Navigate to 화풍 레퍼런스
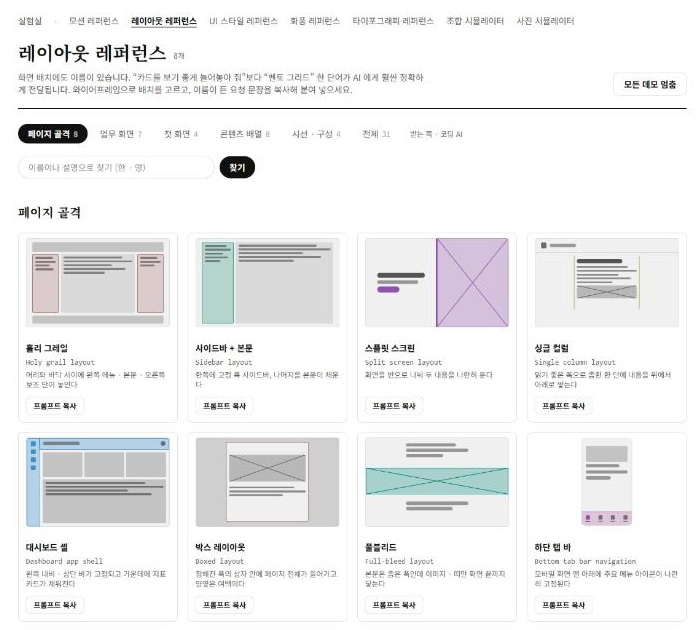Screen dimensions: 700x630 point(315,21)
